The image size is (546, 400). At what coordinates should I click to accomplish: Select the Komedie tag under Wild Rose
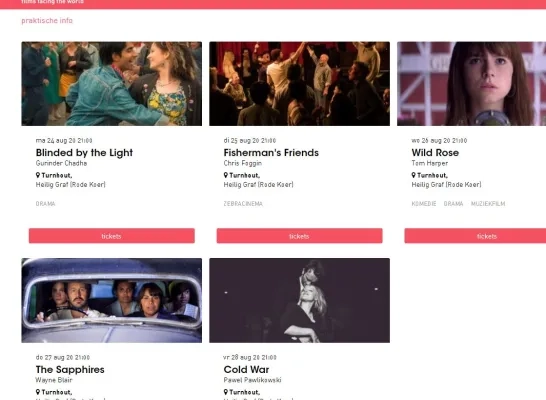pyautogui.click(x=424, y=204)
